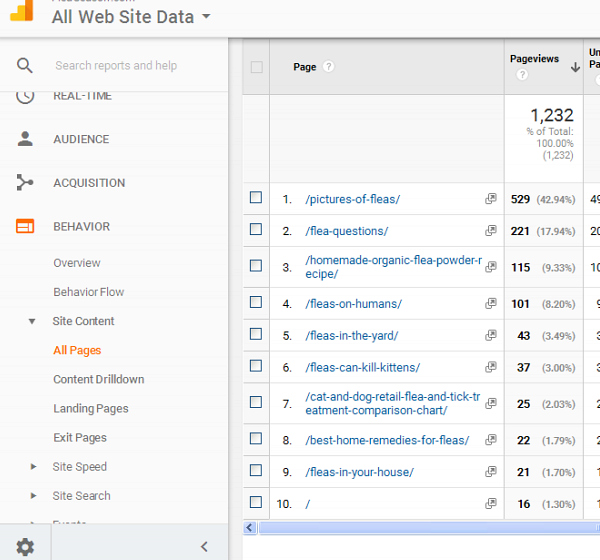Viewport: 600px width, 560px height.
Task: Click the search magnifier icon
Action: click(x=25, y=66)
